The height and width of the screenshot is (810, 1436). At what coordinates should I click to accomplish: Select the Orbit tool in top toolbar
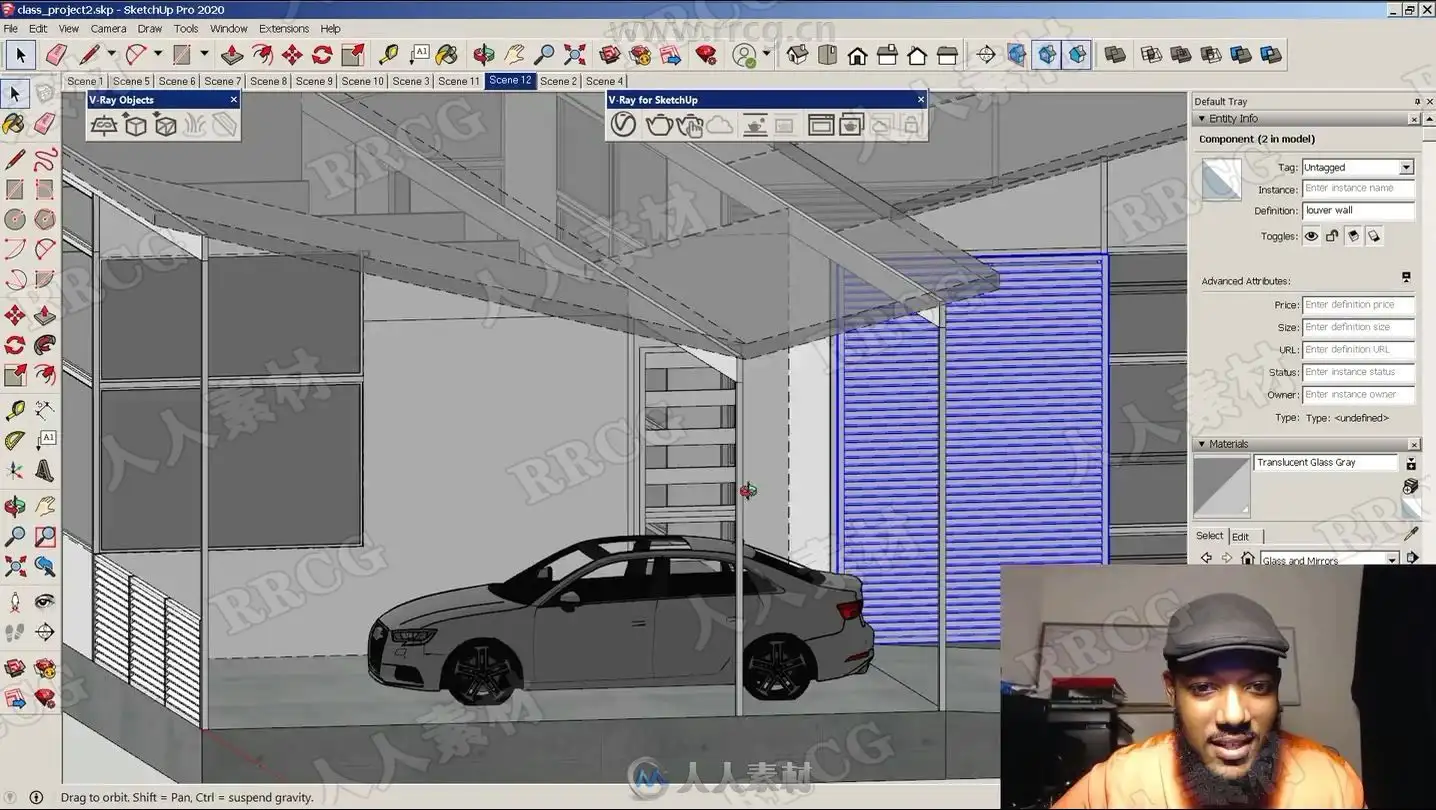point(484,54)
